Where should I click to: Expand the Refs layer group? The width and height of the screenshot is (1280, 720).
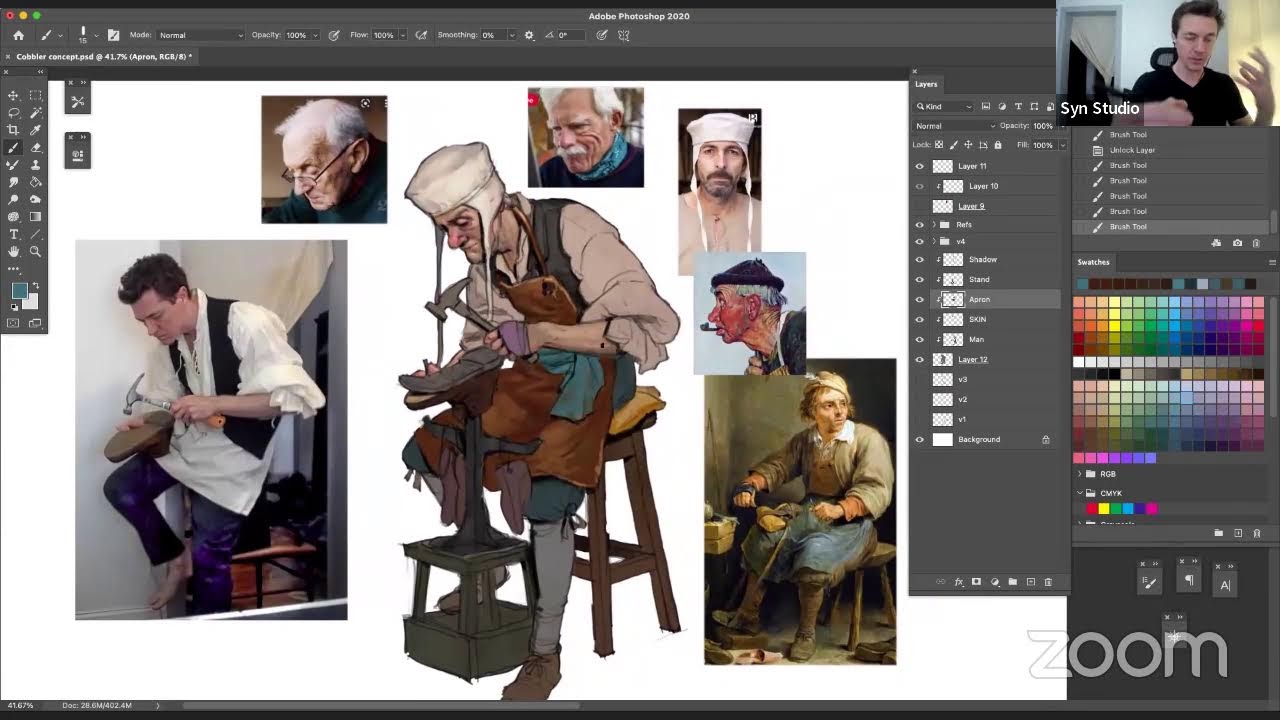tap(934, 225)
